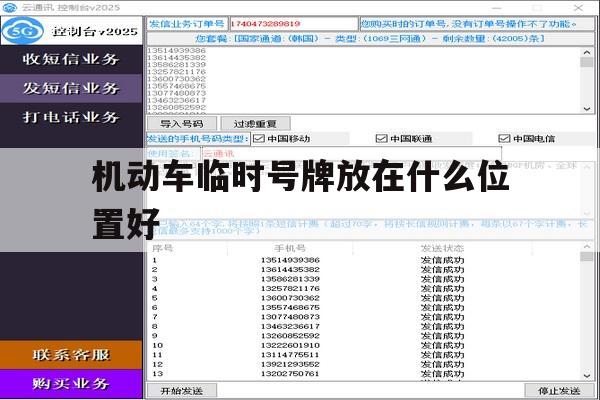Open 打电话业务 section
Image resolution: width=600 pixels, height=400 pixels.
tap(71, 117)
